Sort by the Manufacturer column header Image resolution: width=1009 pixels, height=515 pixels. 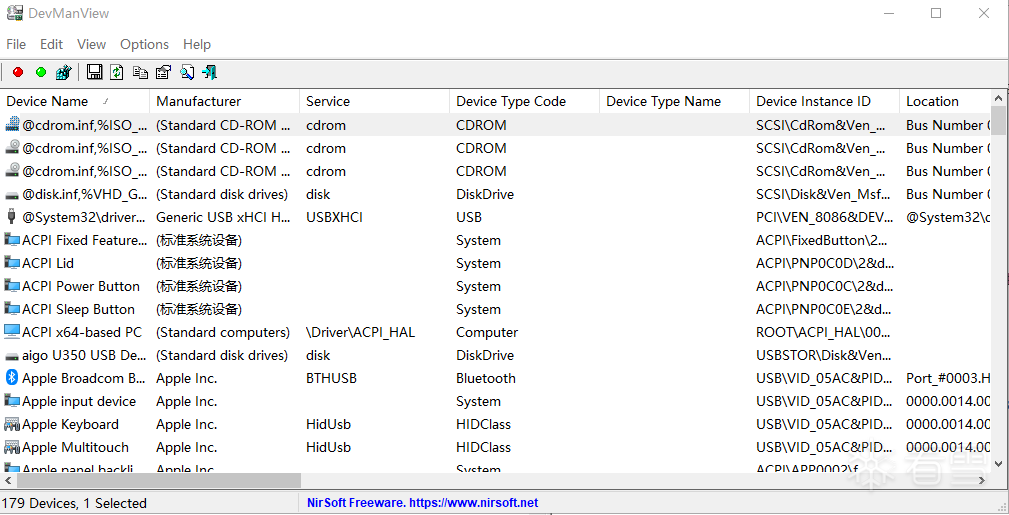pyautogui.click(x=198, y=101)
